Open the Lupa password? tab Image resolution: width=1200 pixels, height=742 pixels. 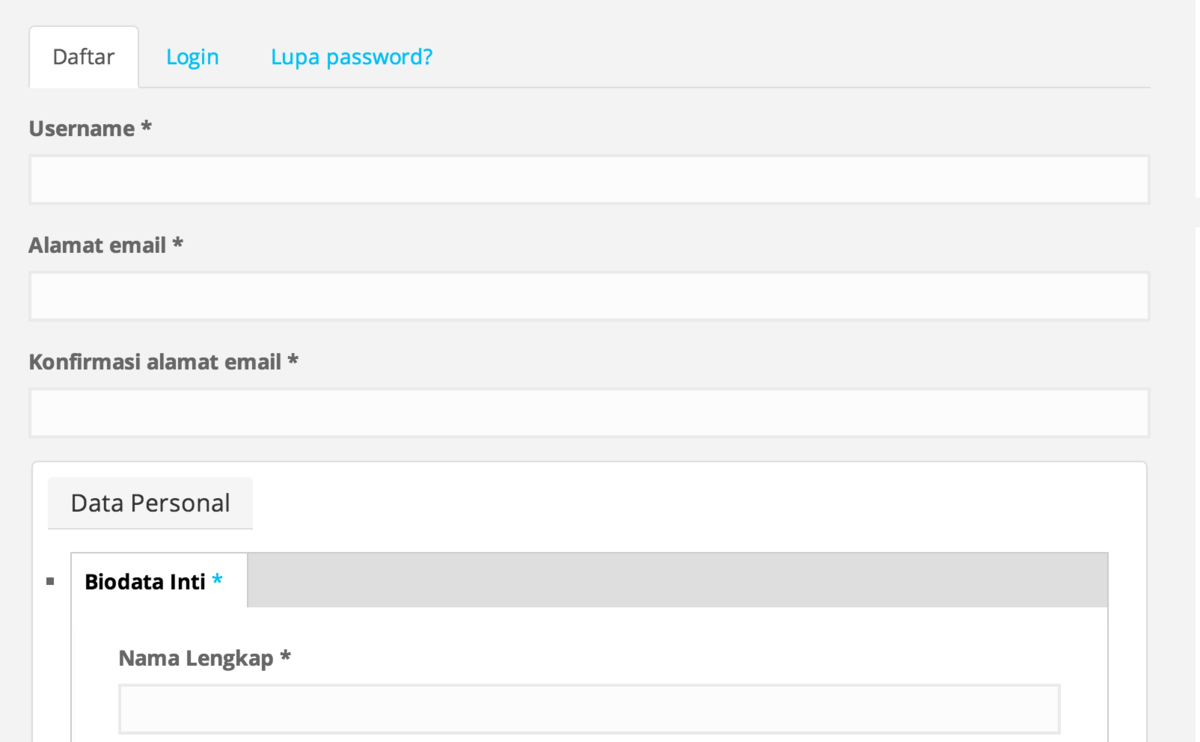pos(351,57)
